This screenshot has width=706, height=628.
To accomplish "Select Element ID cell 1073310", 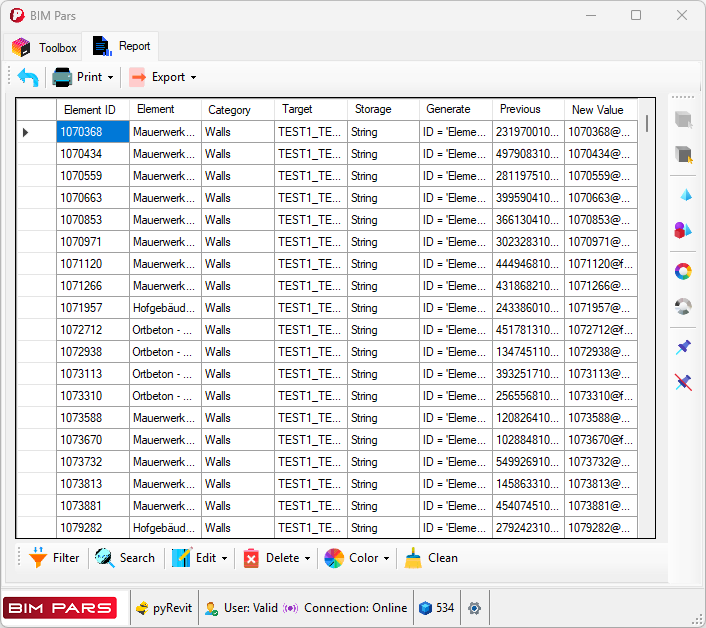I will 93,396.
